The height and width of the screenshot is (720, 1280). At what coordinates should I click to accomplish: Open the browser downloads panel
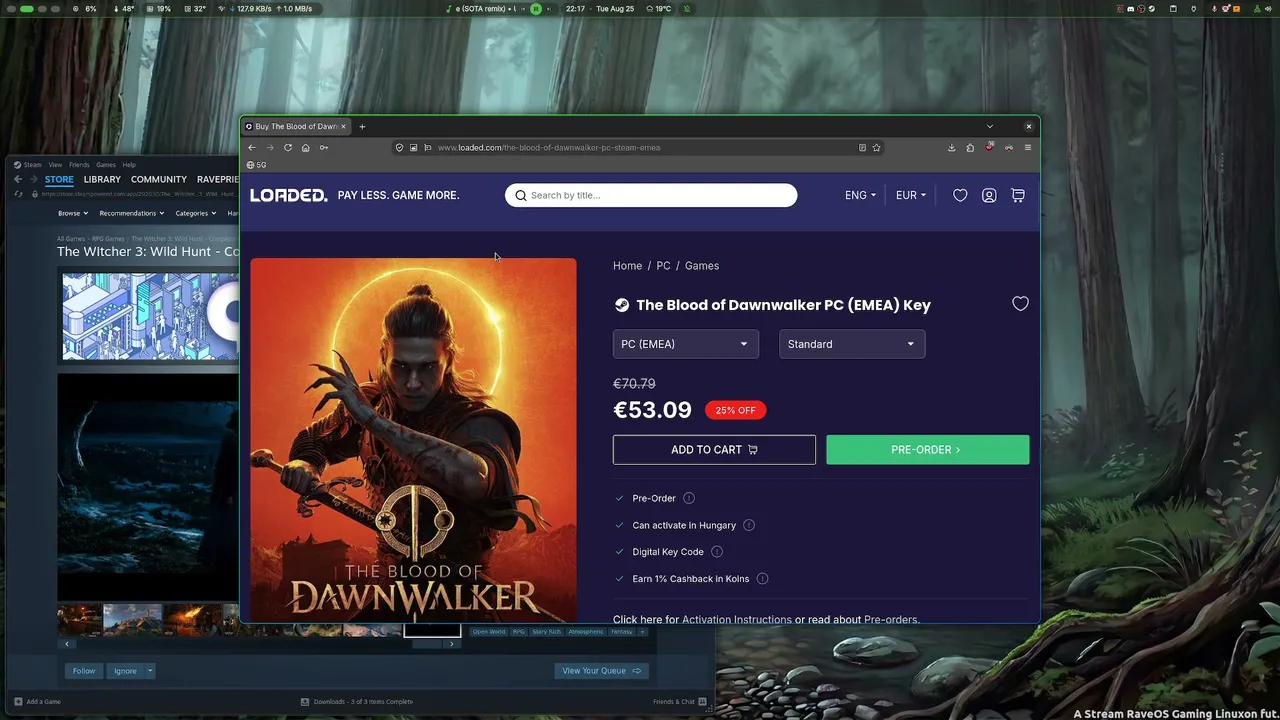952,148
